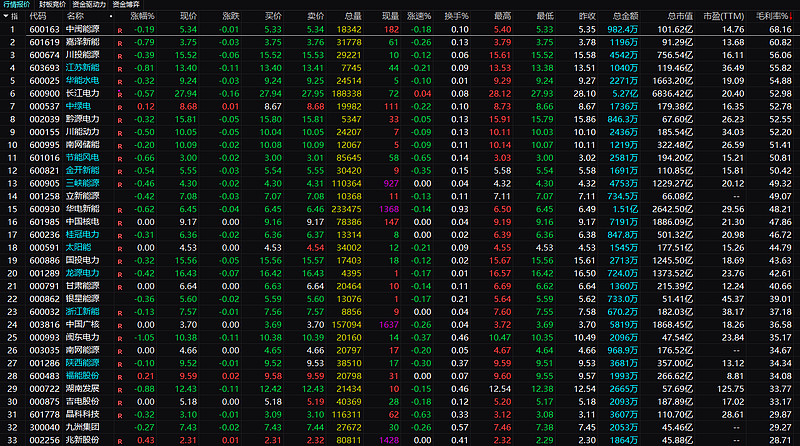Open stock name 中国广核
This screenshot has width=800, height=446.
83,325
